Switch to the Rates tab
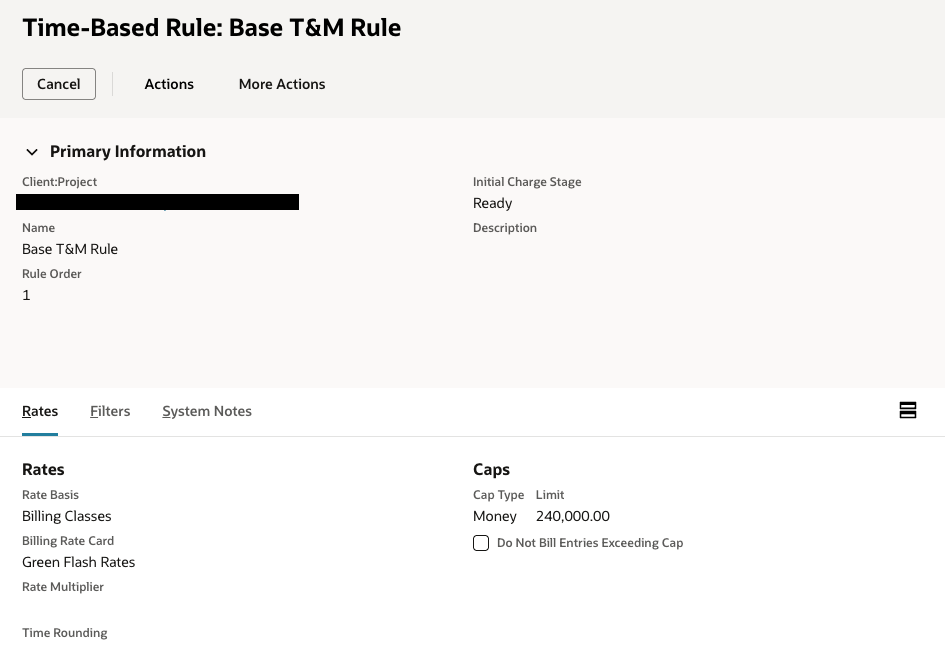The height and width of the screenshot is (668, 945). tap(40, 411)
